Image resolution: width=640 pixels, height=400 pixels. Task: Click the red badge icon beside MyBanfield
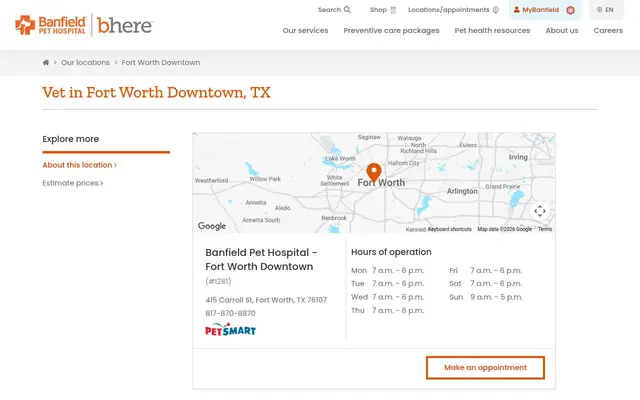tap(570, 10)
